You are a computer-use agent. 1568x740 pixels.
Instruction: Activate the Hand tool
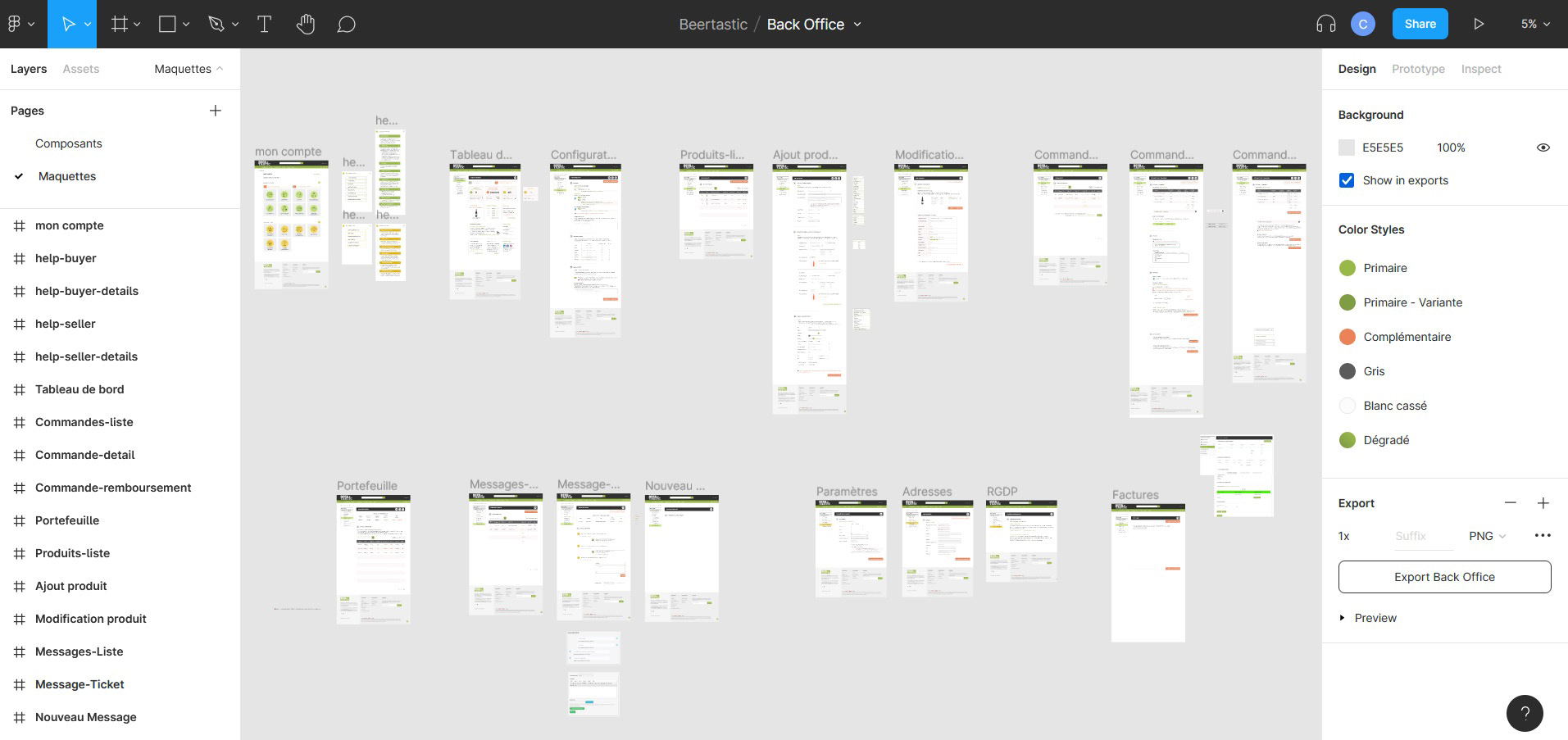tap(306, 24)
